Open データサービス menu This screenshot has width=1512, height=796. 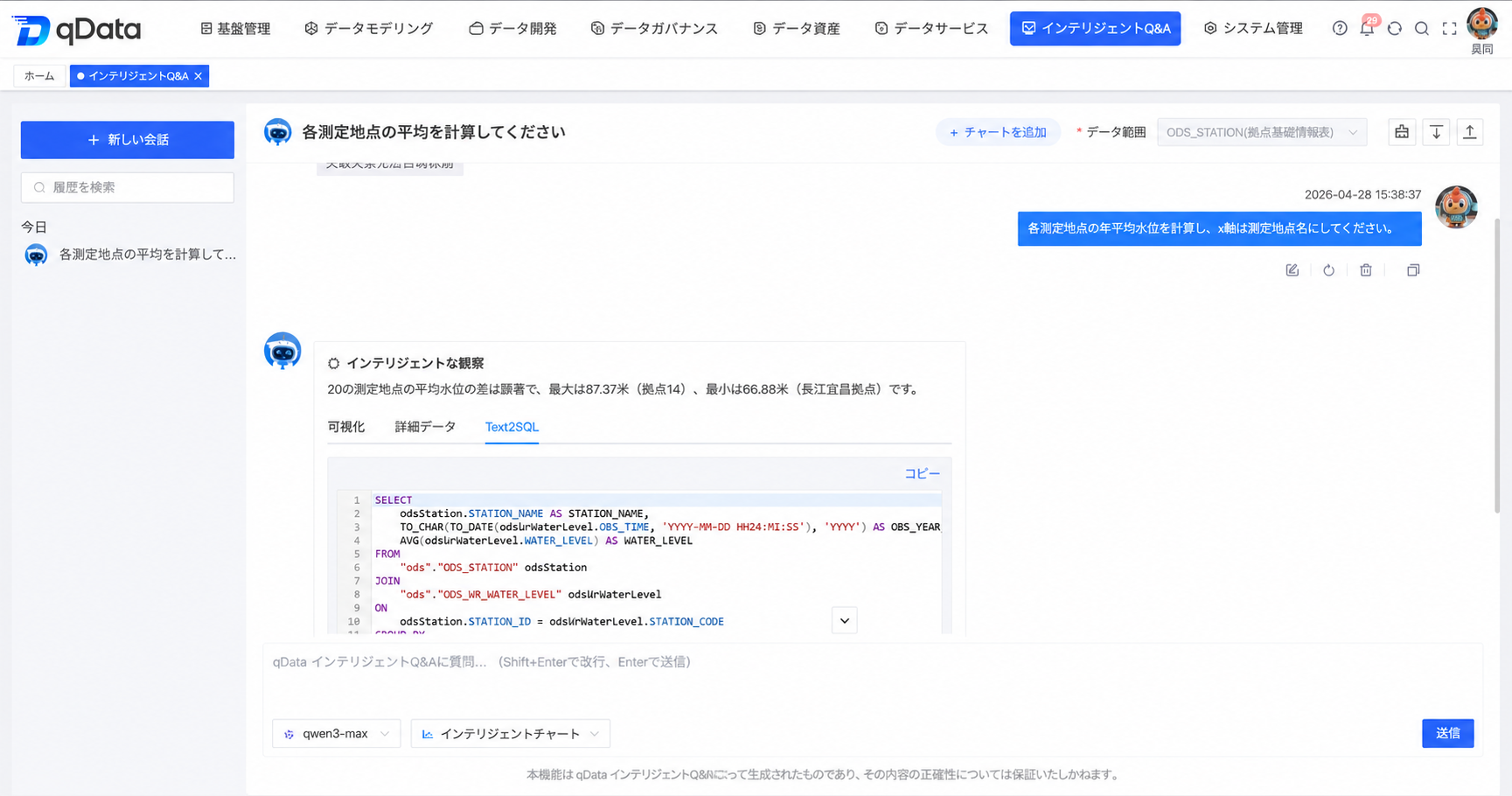click(x=931, y=28)
